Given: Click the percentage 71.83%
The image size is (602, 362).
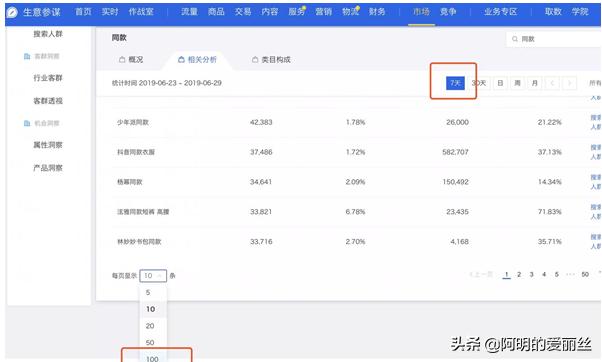Looking at the screenshot, I should pyautogui.click(x=549, y=212).
